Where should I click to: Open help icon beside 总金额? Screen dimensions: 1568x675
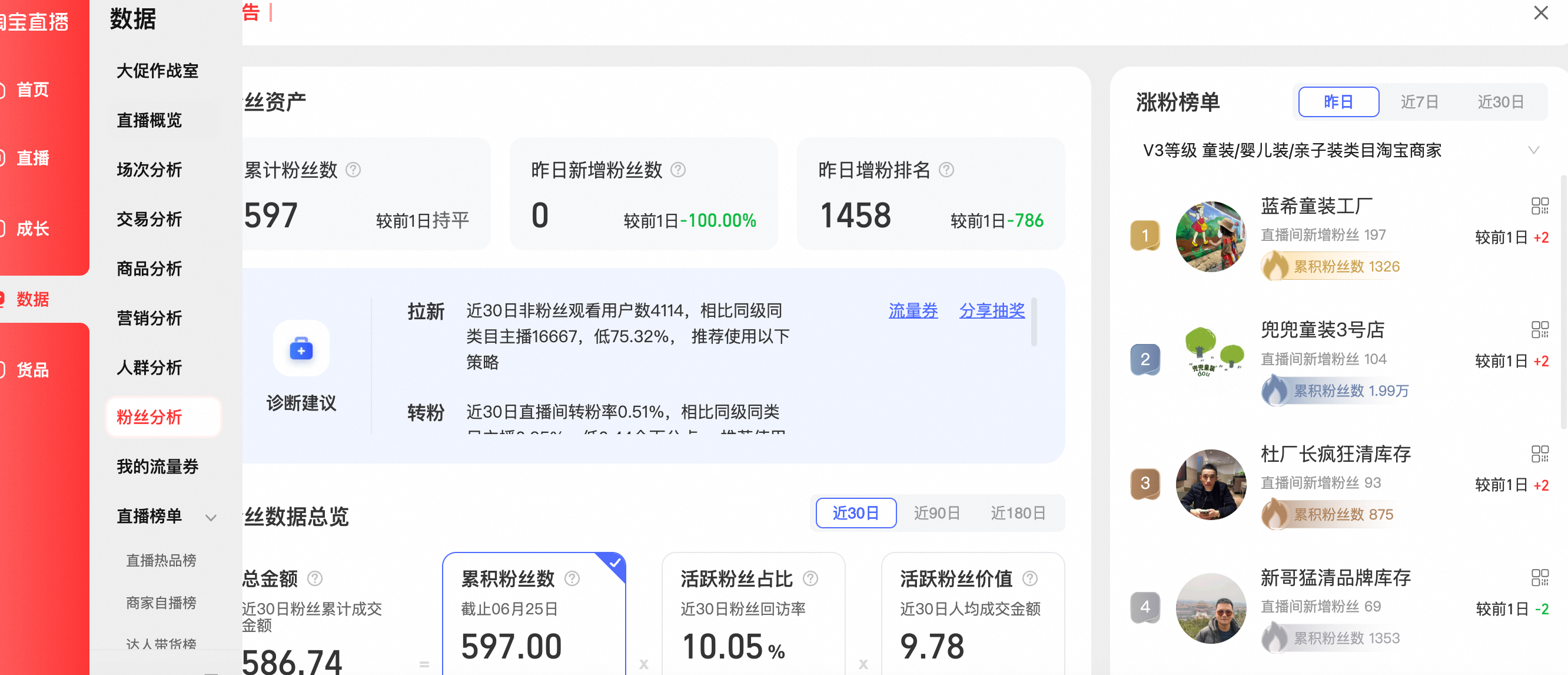(x=315, y=578)
